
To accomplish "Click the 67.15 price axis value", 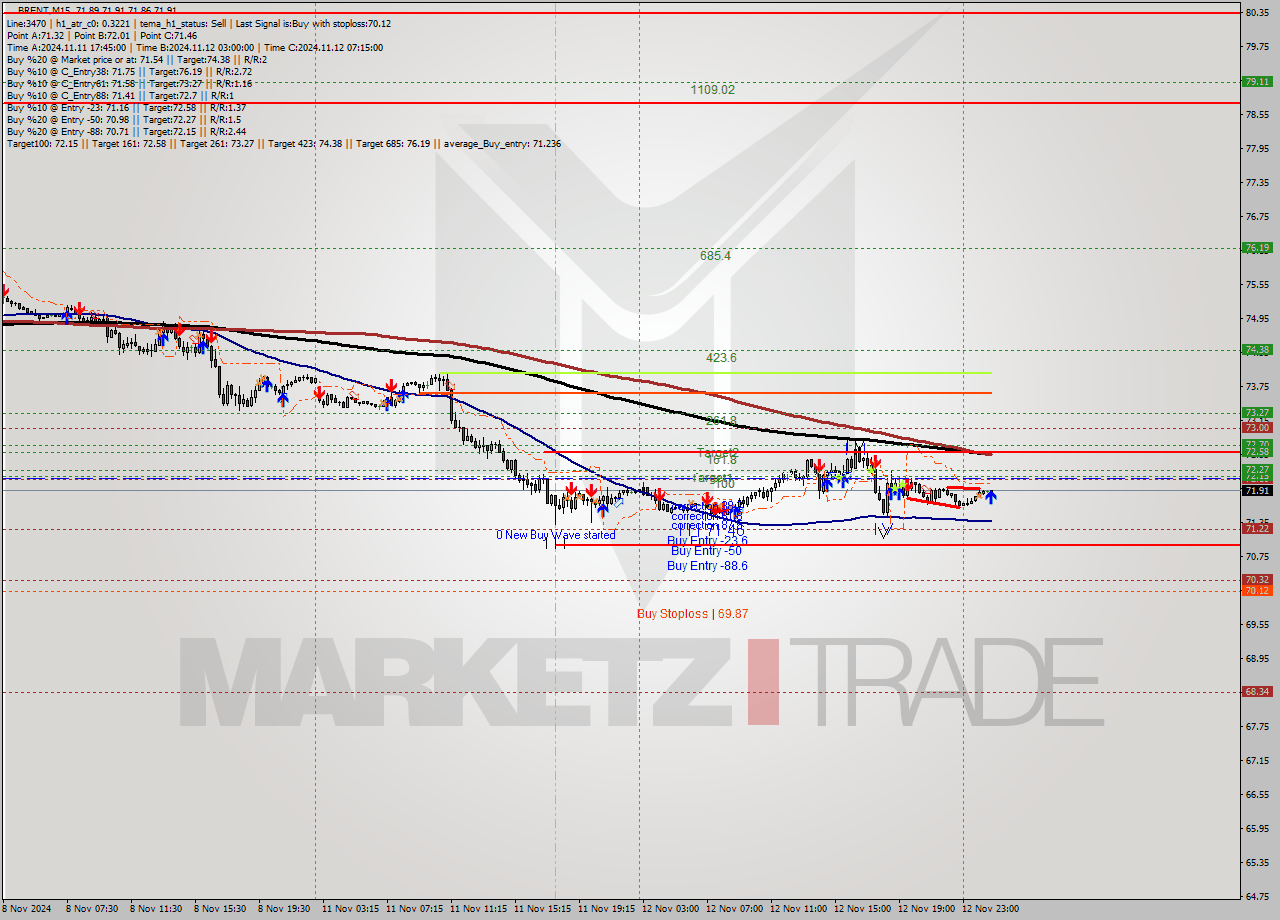I will [1257, 760].
